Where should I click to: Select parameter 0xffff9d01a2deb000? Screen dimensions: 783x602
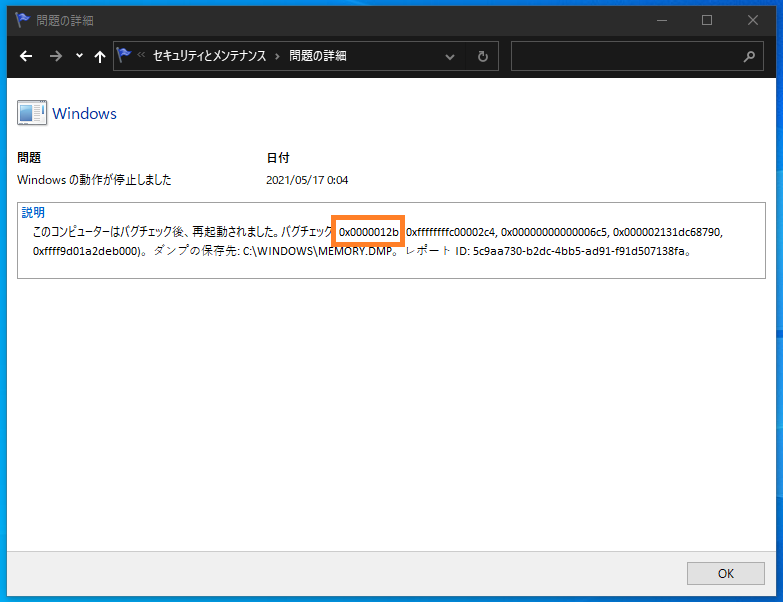tap(85, 251)
